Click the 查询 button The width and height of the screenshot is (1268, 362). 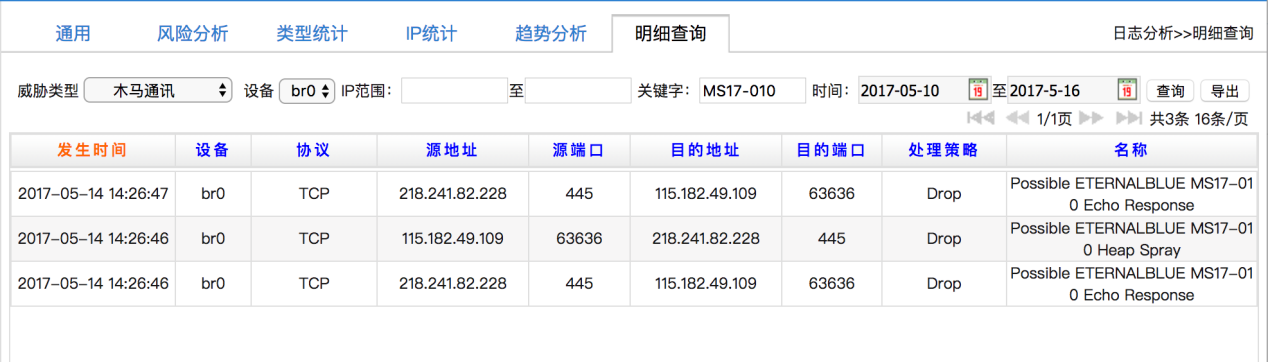click(x=1170, y=91)
